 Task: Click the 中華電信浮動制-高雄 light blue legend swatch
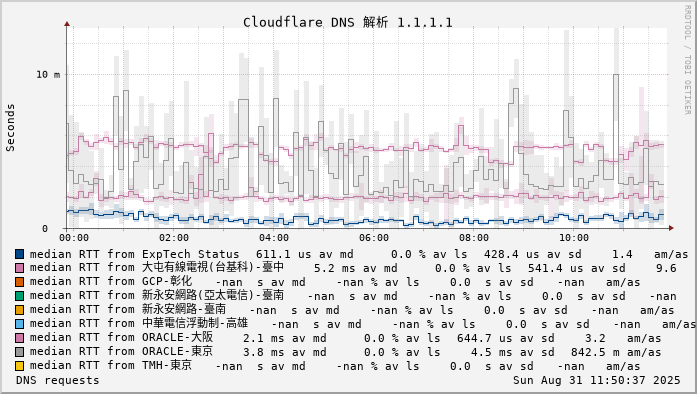point(20,324)
